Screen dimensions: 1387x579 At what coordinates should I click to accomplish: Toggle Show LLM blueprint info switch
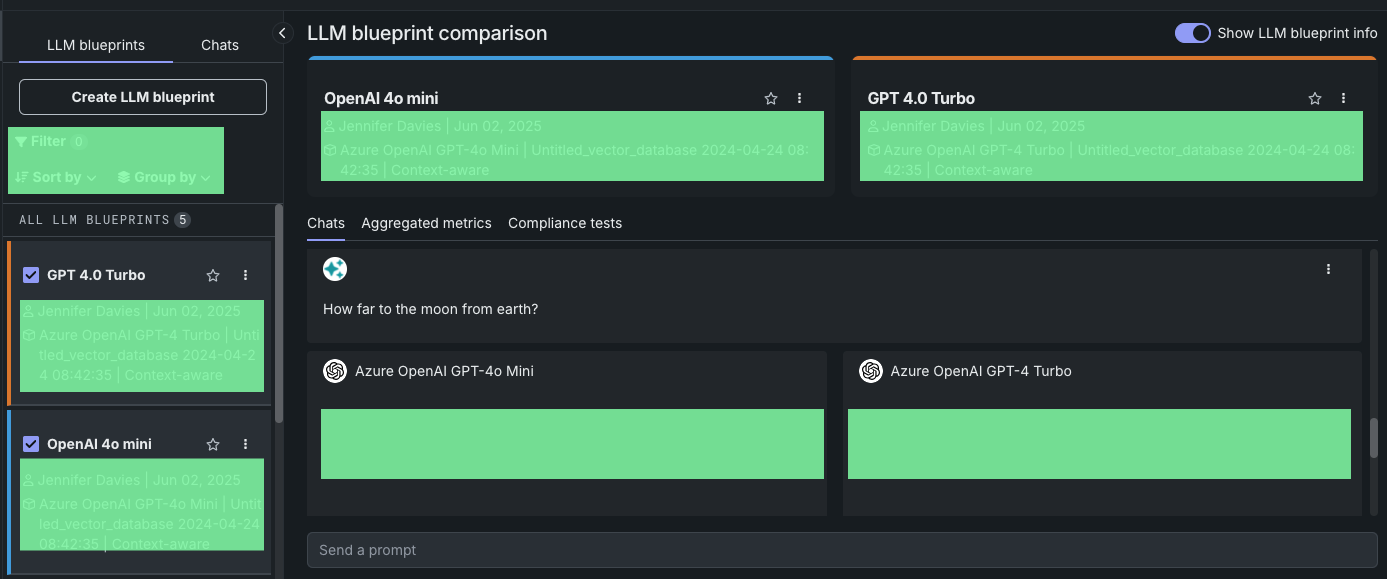1193,33
